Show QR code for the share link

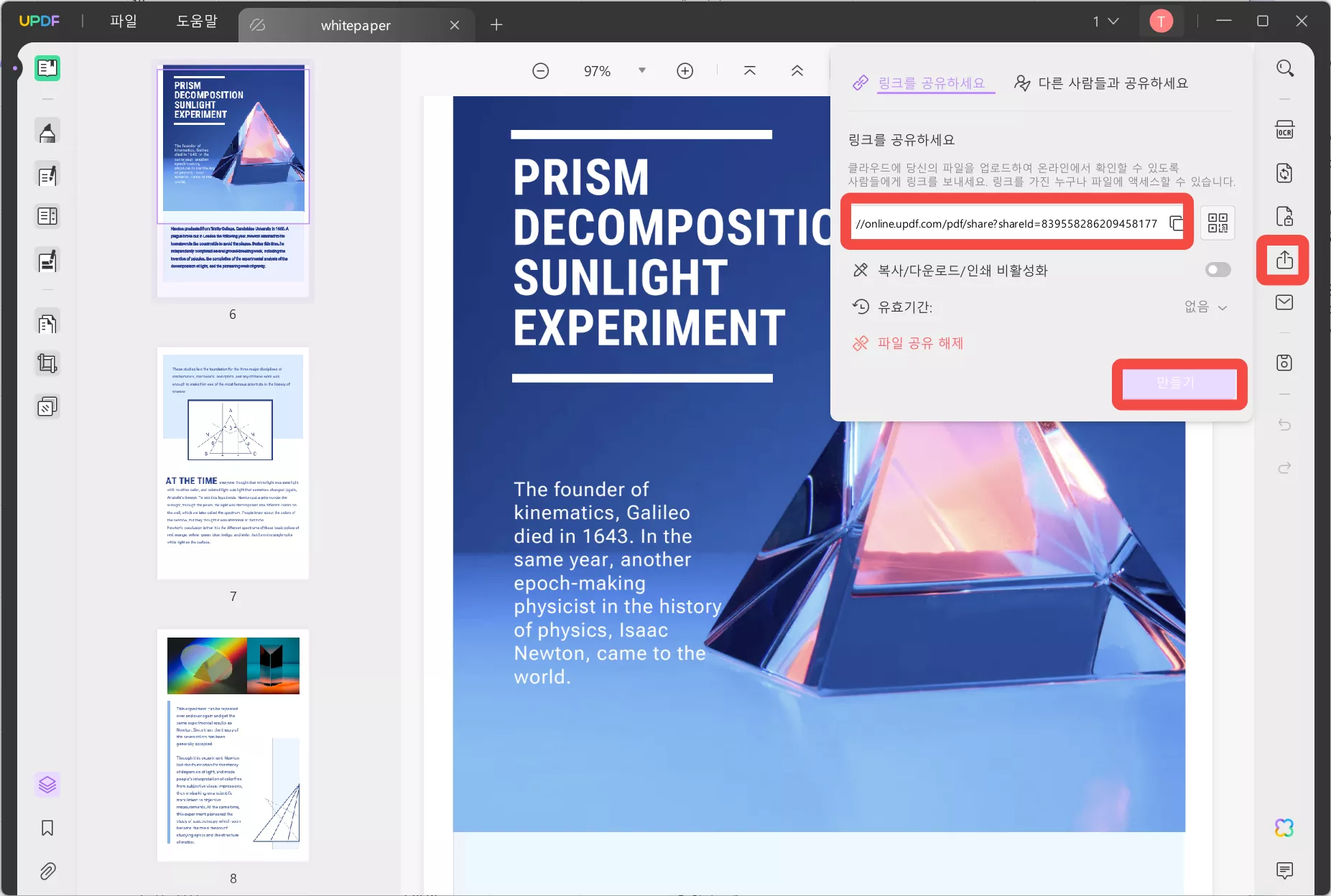coord(1218,223)
